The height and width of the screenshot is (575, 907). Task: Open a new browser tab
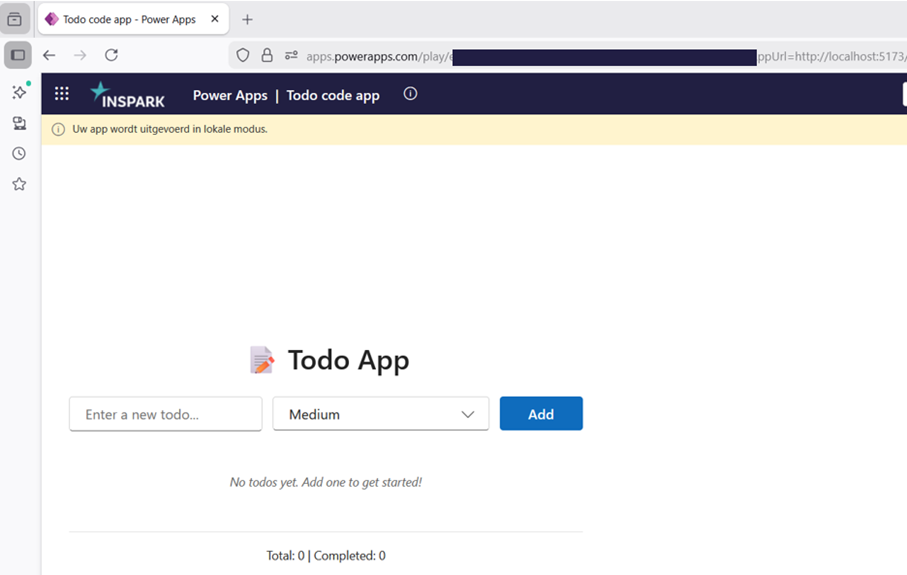[x=248, y=19]
